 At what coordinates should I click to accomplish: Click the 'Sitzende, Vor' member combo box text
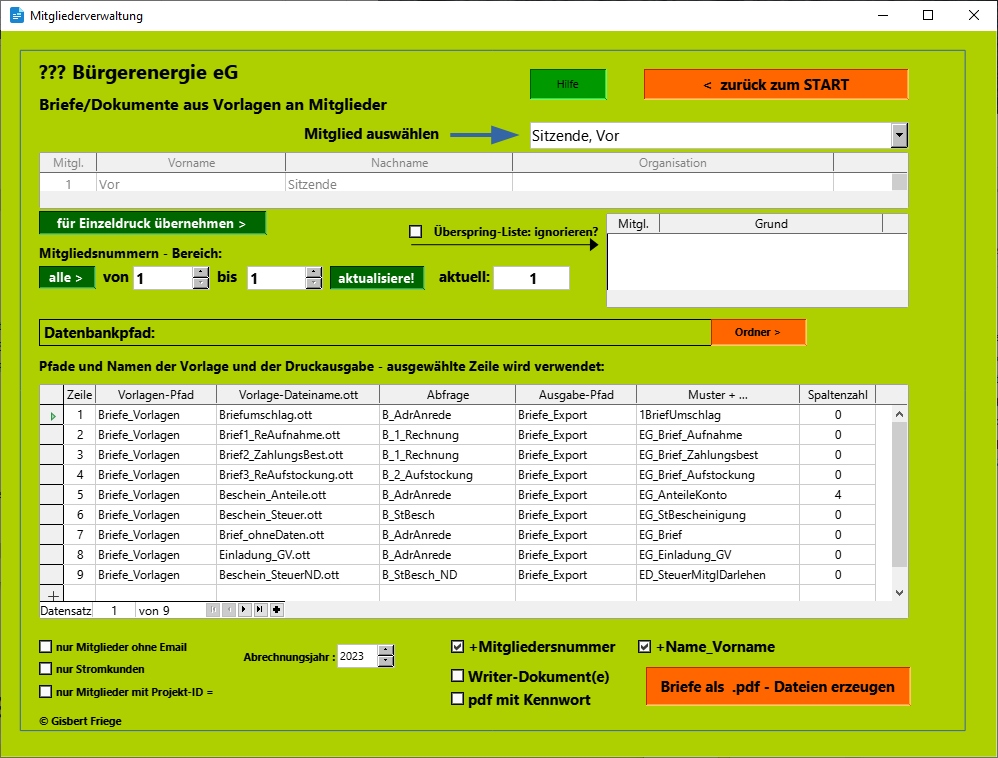click(711, 136)
